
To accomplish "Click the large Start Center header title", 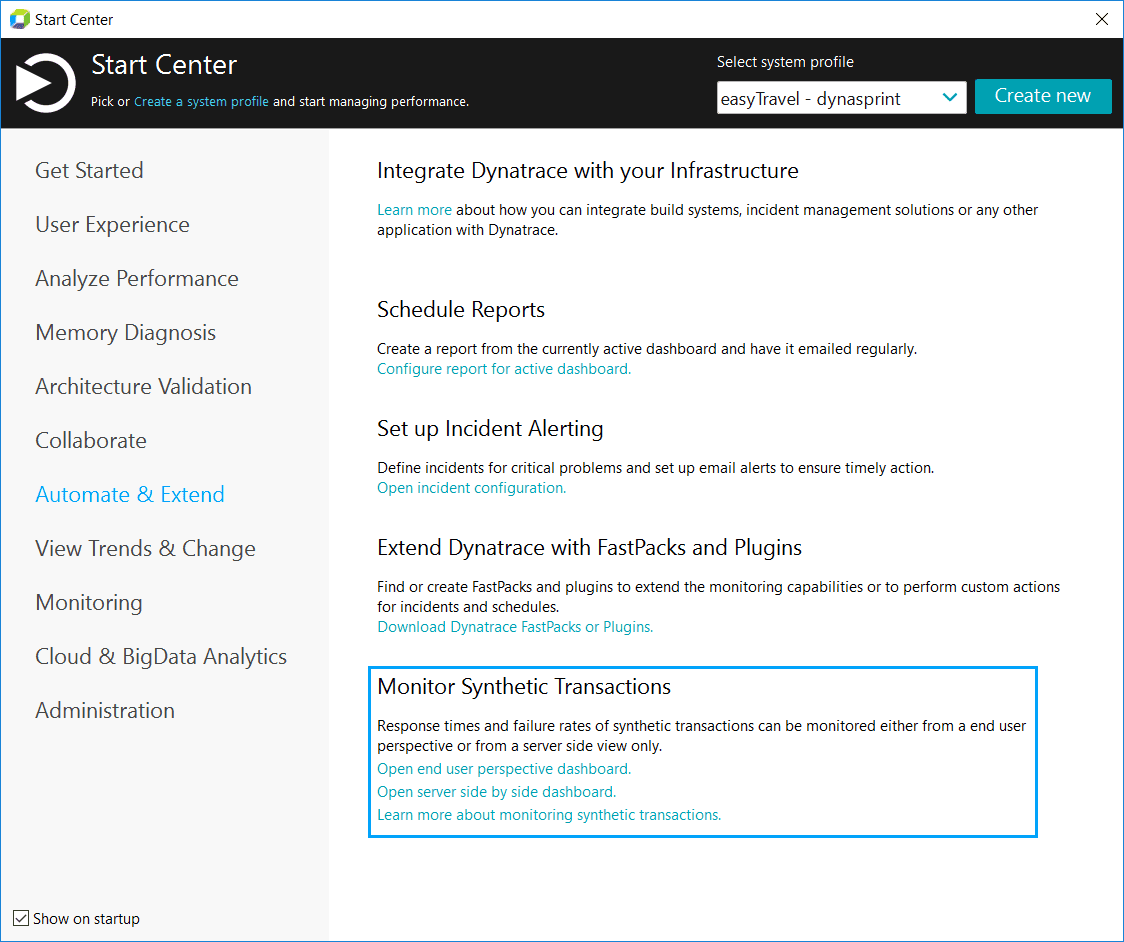I will point(164,65).
